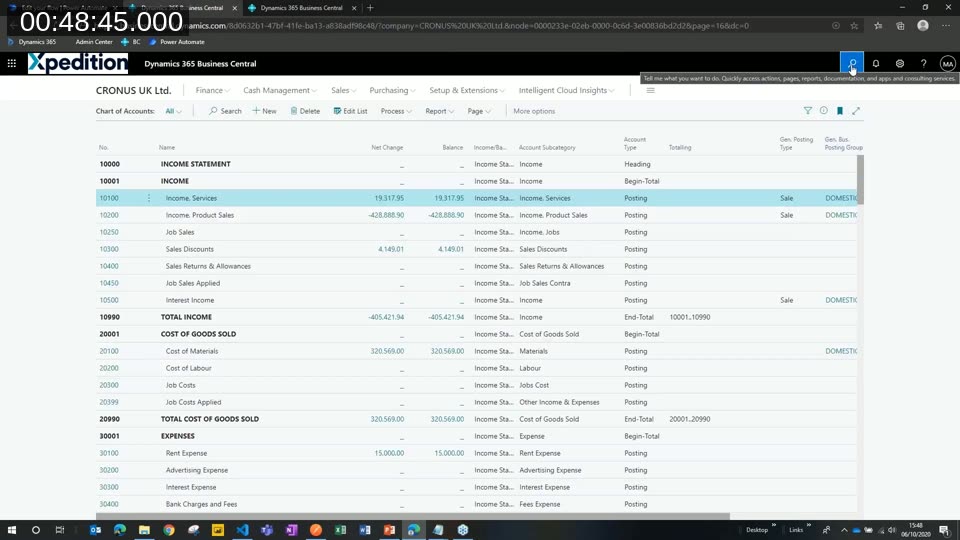This screenshot has height=540, width=960.
Task: Switch to Edit List mode
Action: point(350,111)
